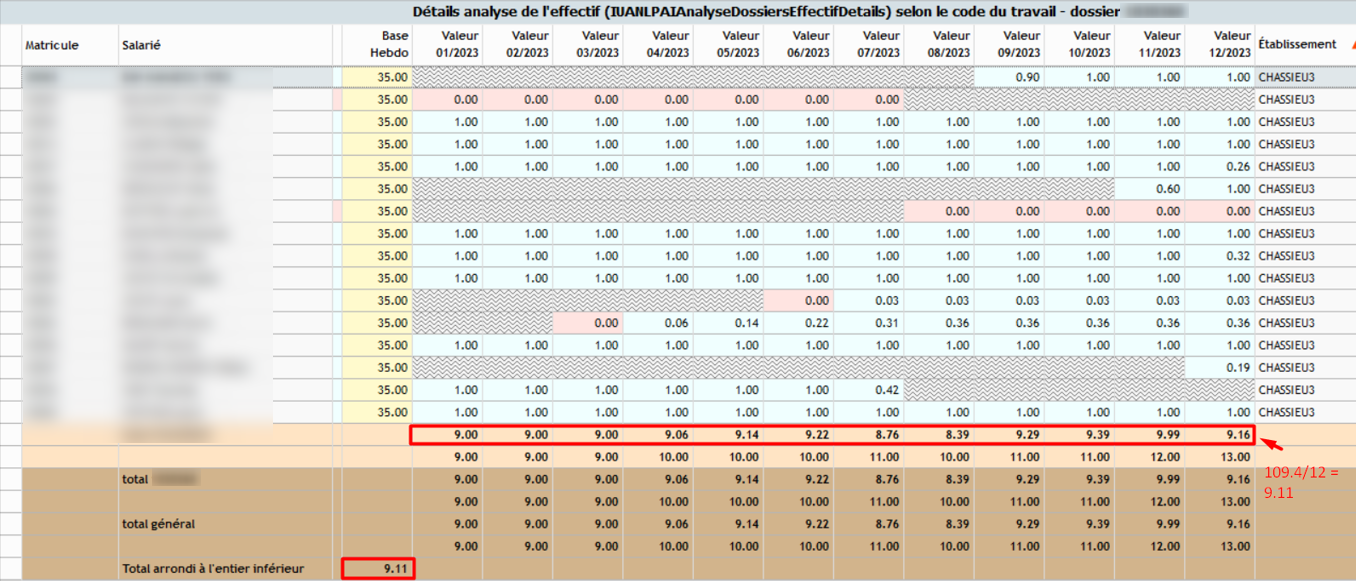Sort by the Matricule column header
Viewport: 1356px width, 581px height.
tap(52, 45)
